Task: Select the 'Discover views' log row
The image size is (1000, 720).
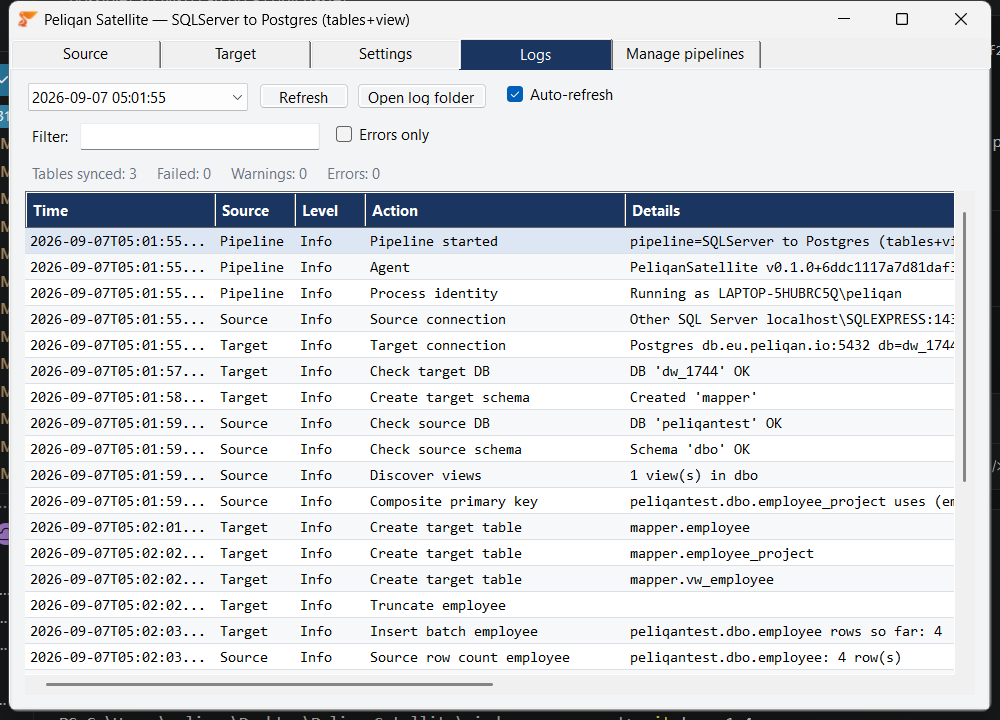Action: pyautogui.click(x=490, y=475)
